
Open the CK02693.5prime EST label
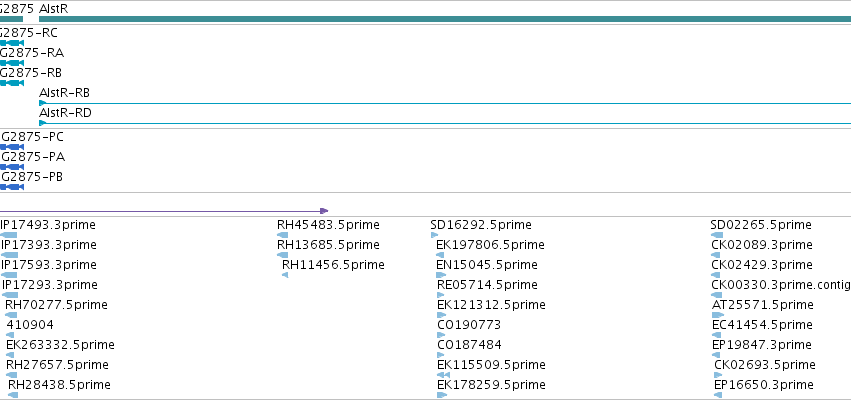[765, 365]
